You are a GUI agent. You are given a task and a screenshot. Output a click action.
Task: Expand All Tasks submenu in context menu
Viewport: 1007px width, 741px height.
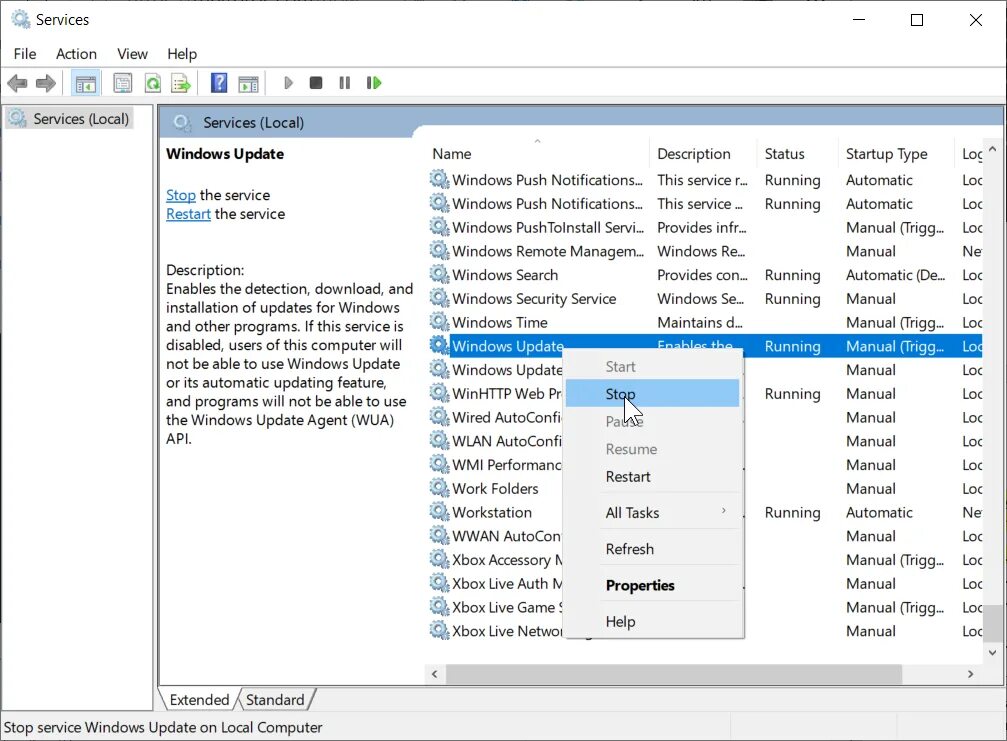pyautogui.click(x=652, y=512)
